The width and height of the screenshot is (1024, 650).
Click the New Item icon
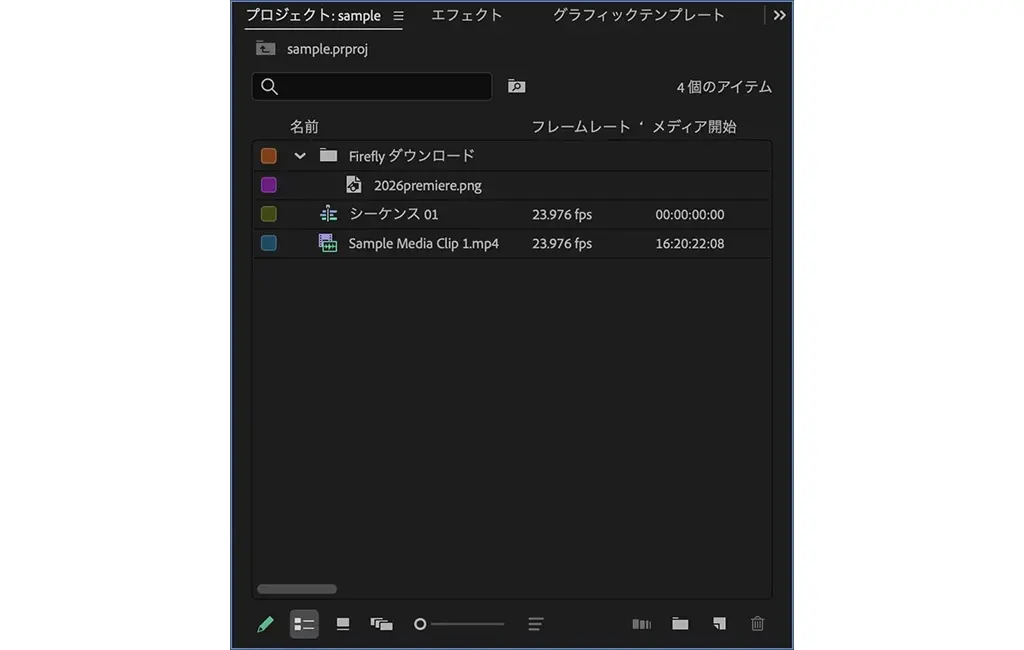pyautogui.click(x=719, y=624)
